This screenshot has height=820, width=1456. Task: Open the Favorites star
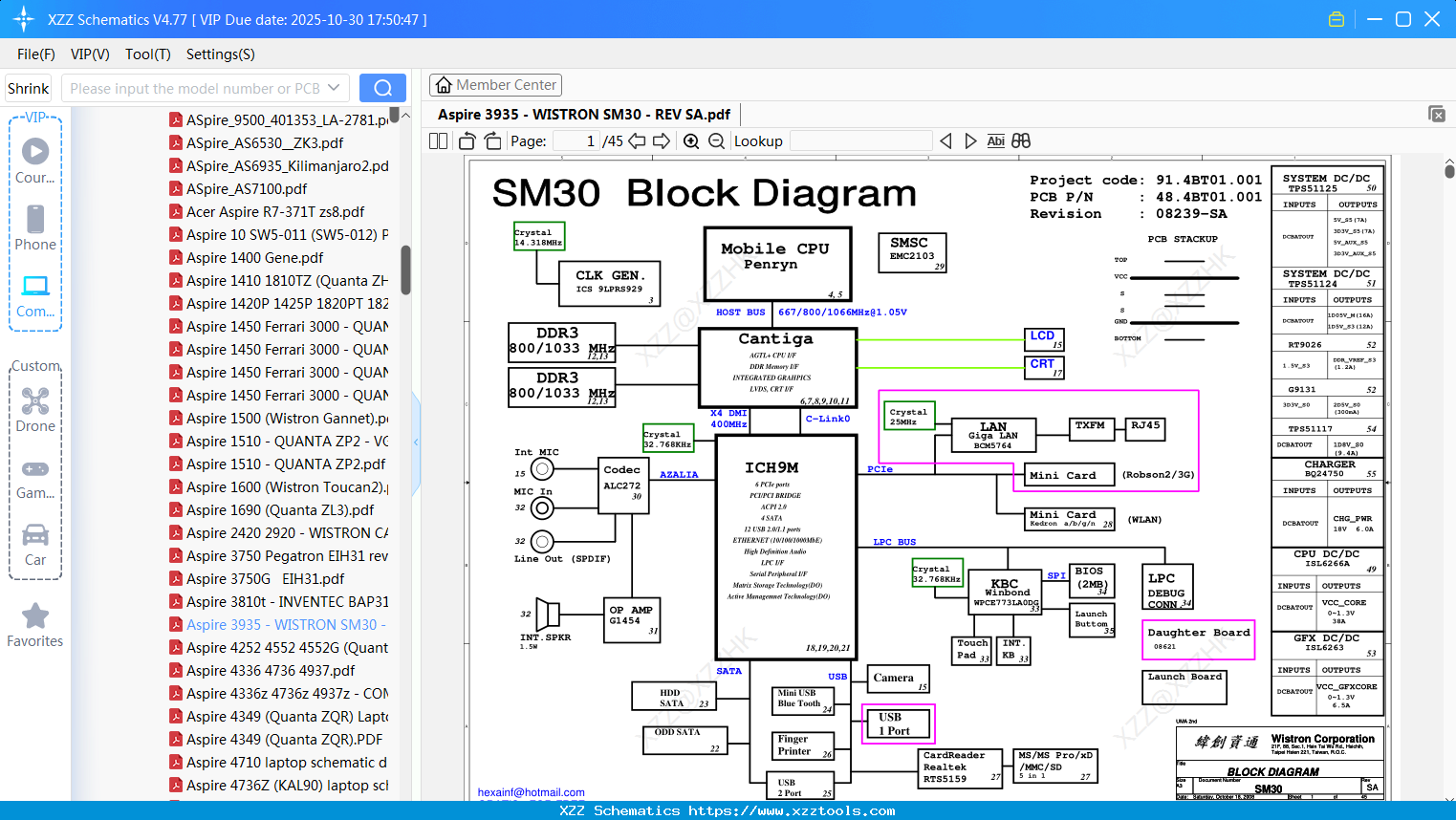35,625
